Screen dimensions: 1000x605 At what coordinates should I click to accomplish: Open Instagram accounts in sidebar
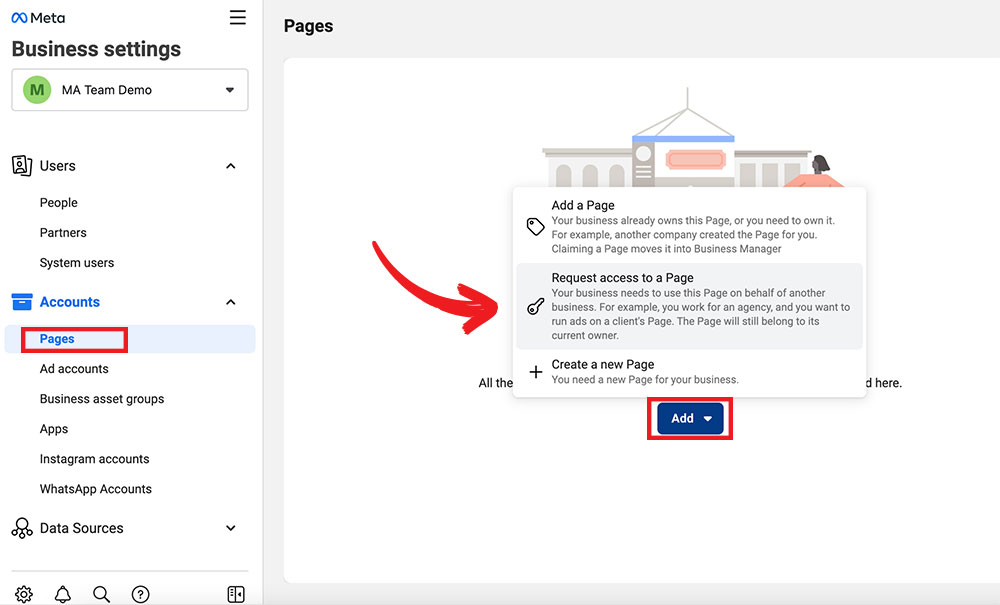click(94, 459)
